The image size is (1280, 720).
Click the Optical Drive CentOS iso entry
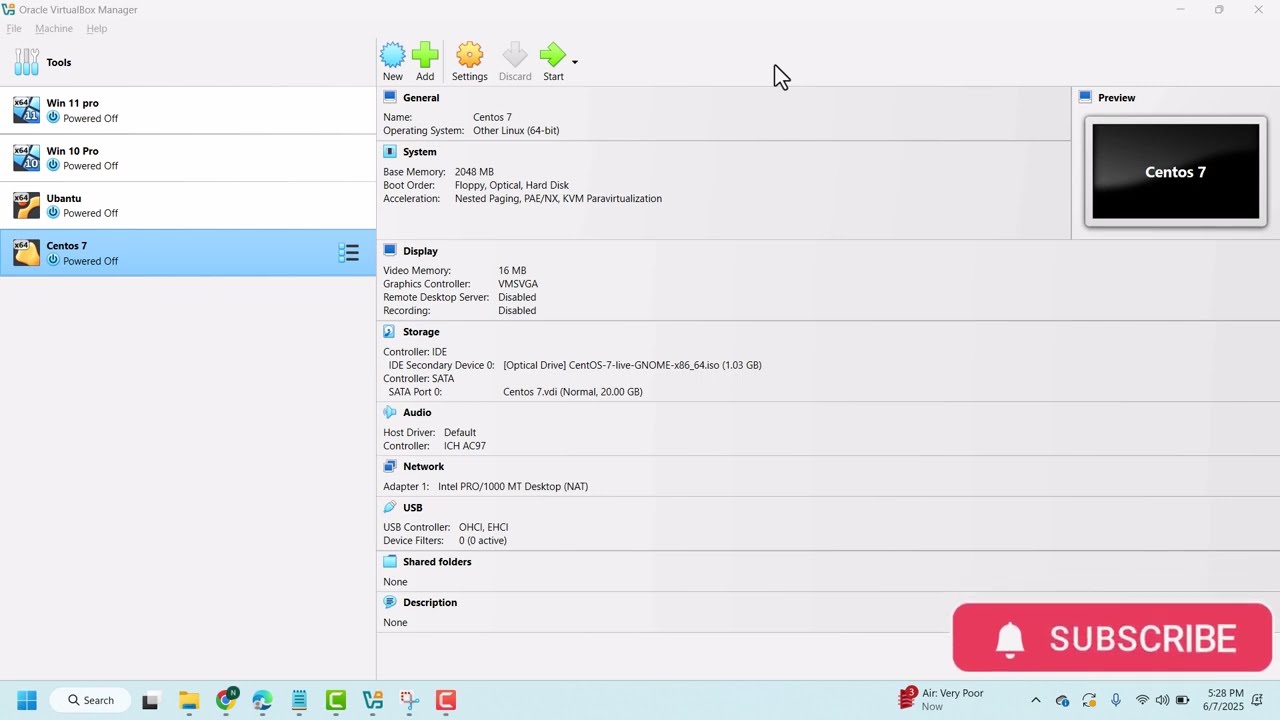point(632,365)
